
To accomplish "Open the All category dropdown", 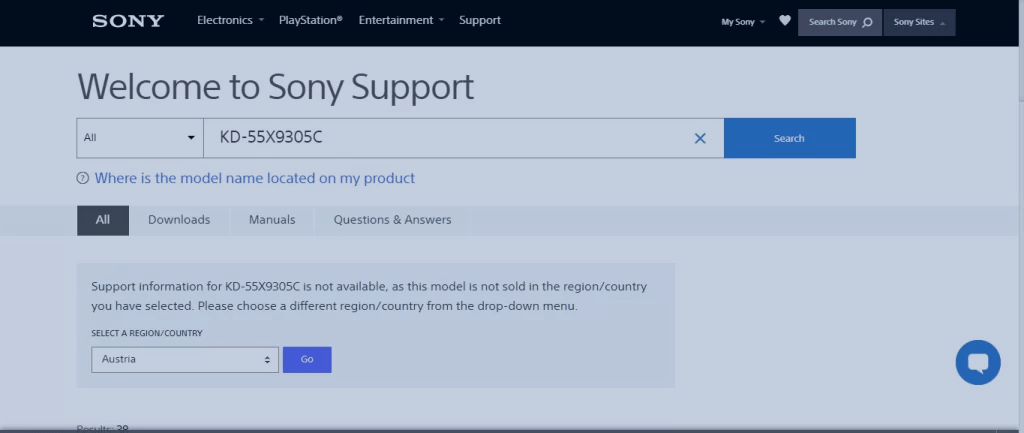I will [x=140, y=138].
